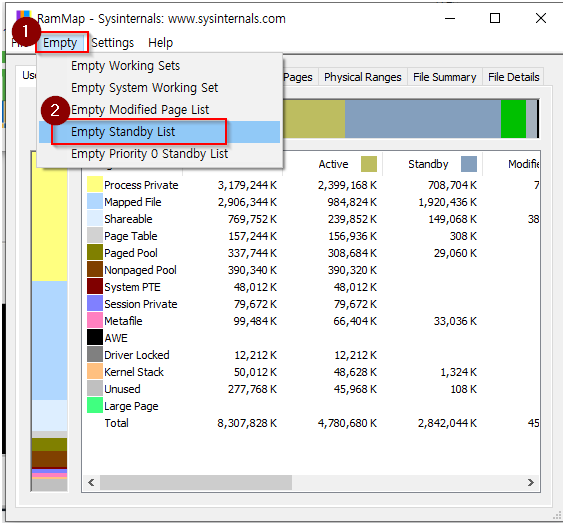Image resolution: width=566 pixels, height=524 pixels.
Task: Switch to the File Summary tab
Action: 444,77
